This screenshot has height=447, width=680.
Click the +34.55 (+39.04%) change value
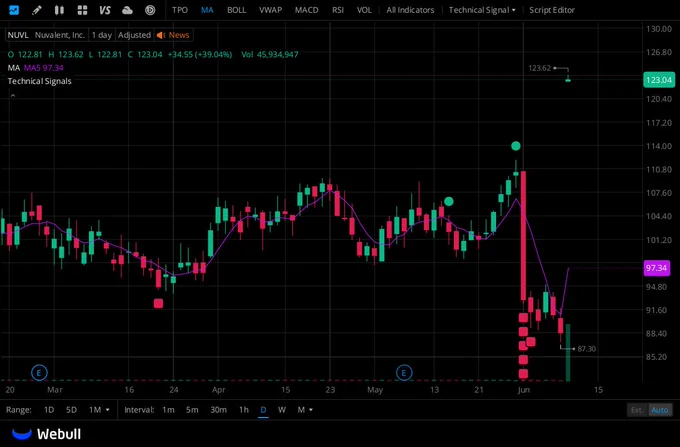[200, 55]
